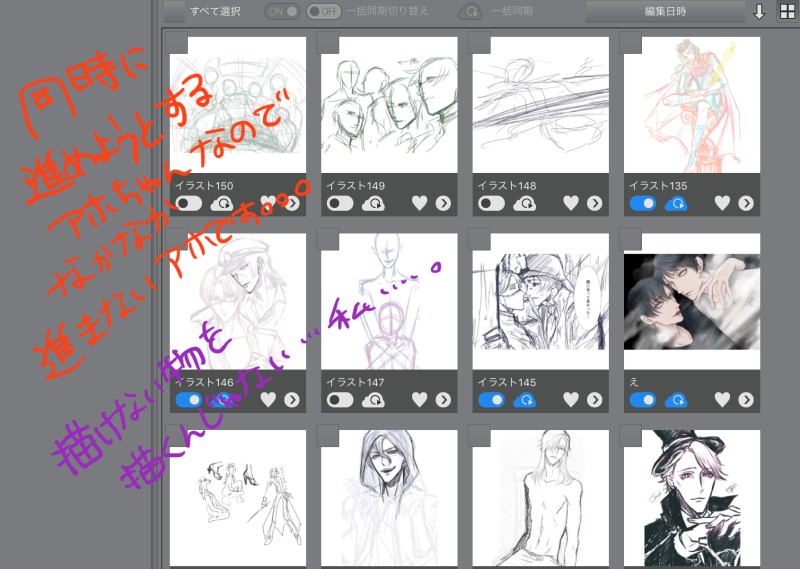
Task: Toggle descending sort order arrow
Action: [x=759, y=12]
